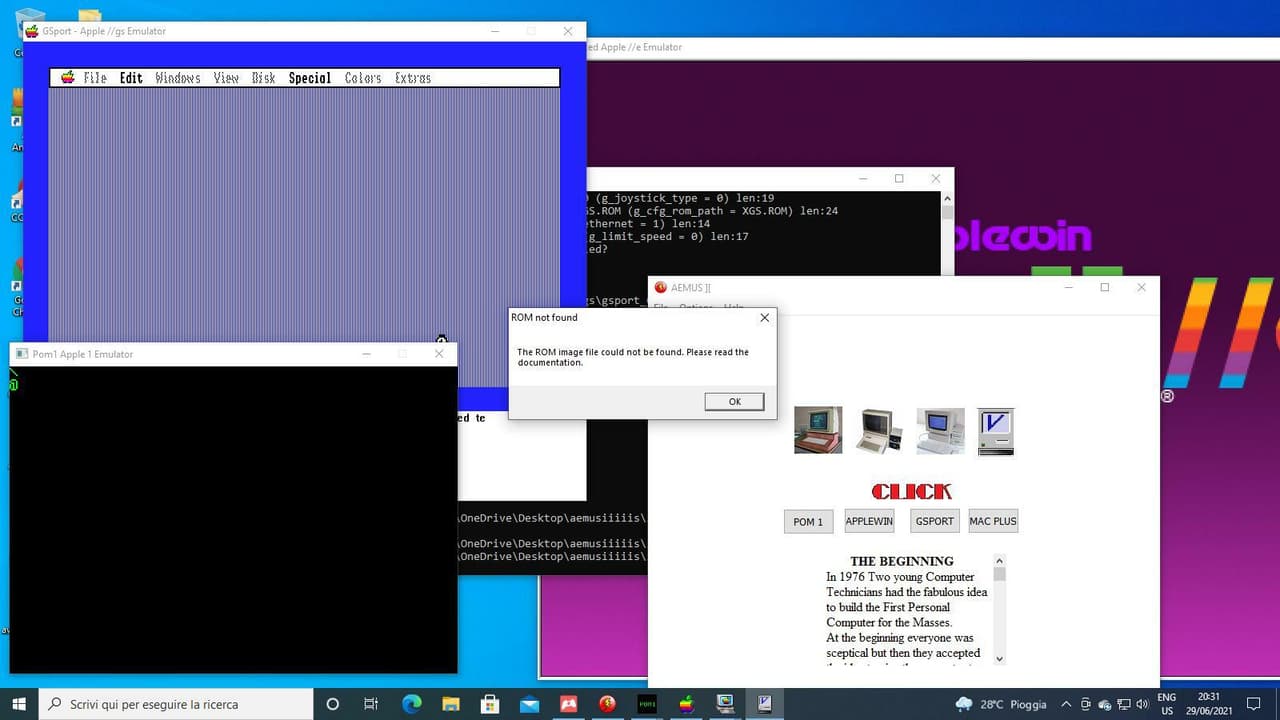Open the Edit menu in GSport
This screenshot has height=720, width=1280.
pyautogui.click(x=131, y=78)
